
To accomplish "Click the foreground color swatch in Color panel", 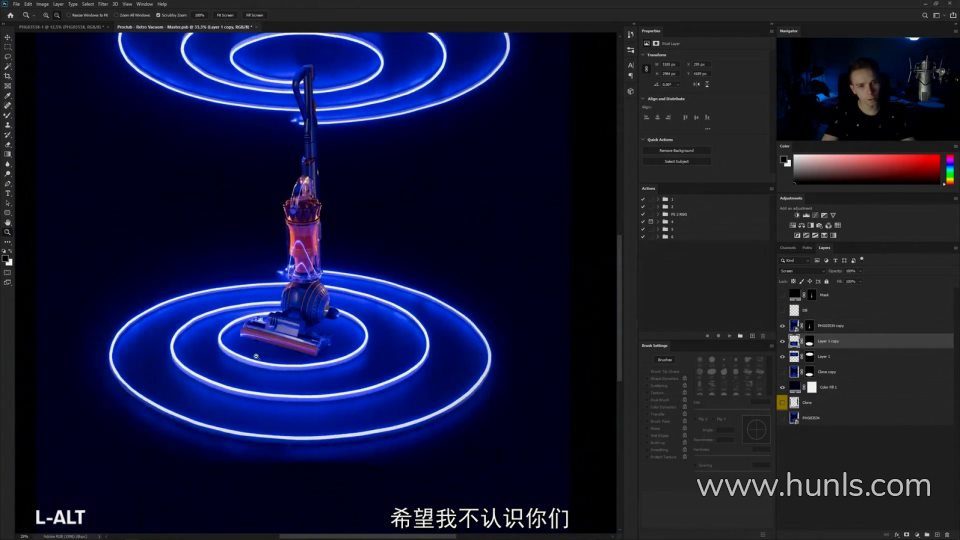I will (783, 159).
